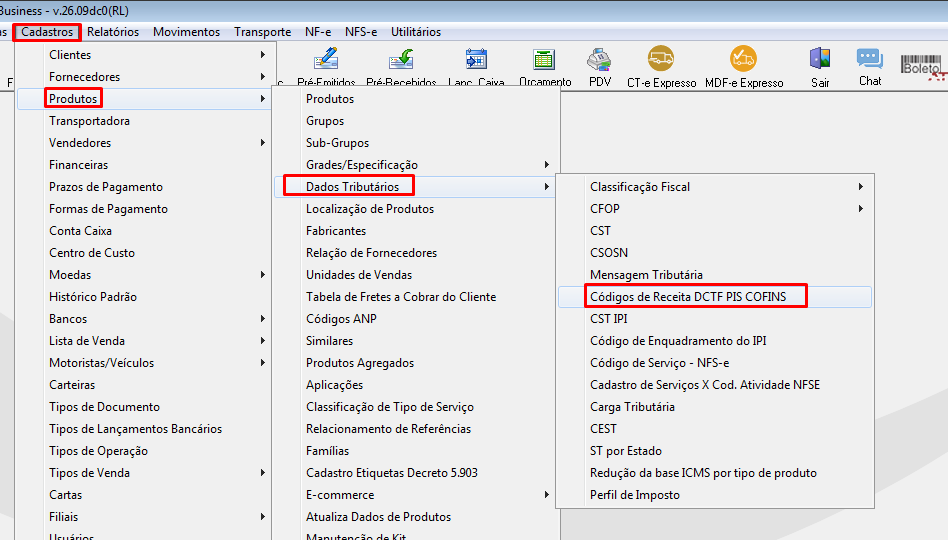
Task: Open the NF-e menu
Action: coord(318,31)
